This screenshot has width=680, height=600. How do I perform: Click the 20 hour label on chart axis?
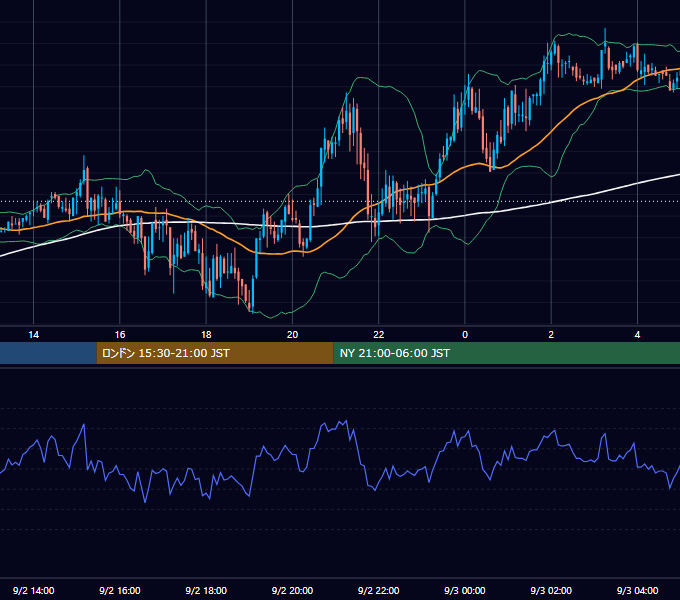(292, 335)
